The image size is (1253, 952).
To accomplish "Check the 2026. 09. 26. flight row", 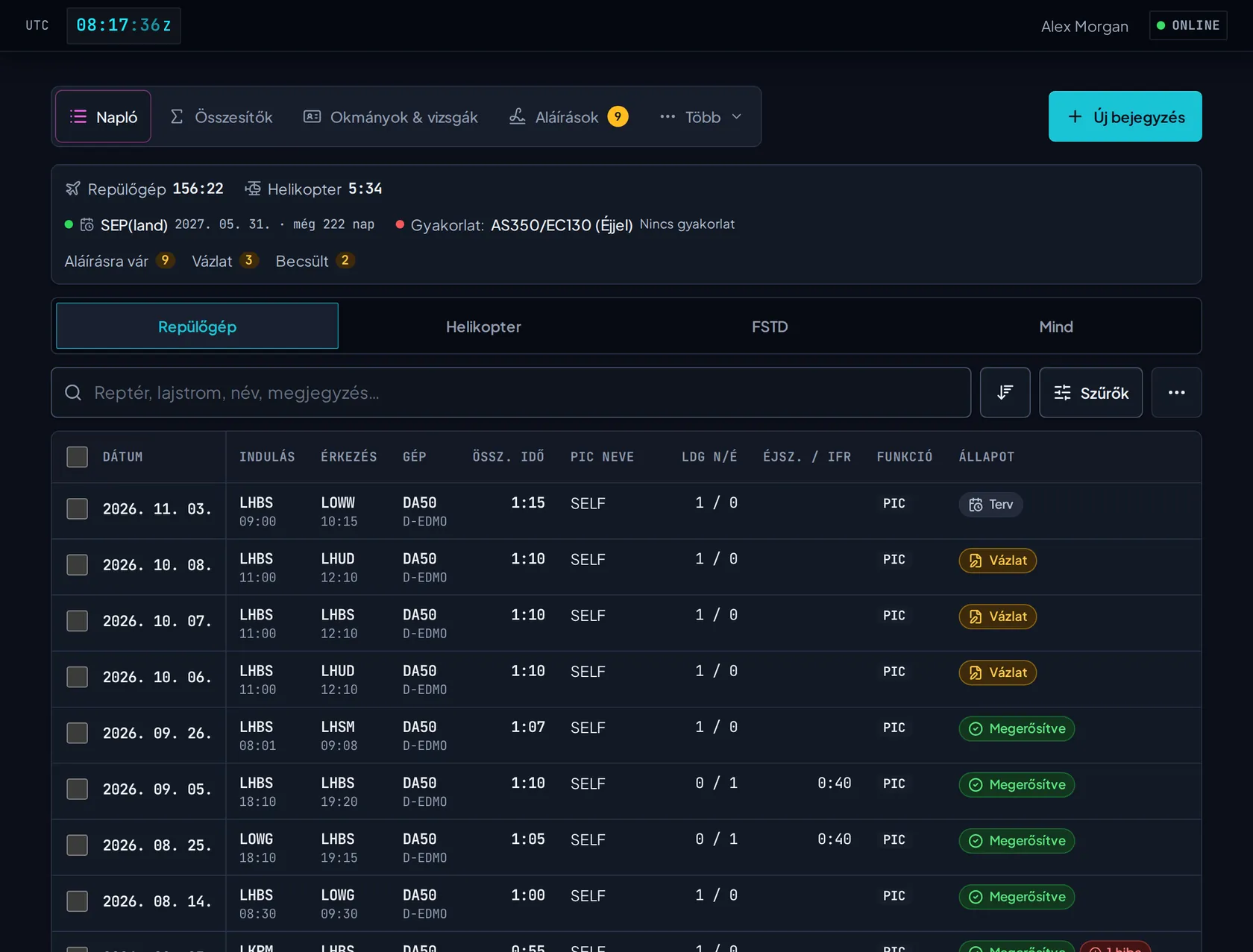I will pyautogui.click(x=77, y=733).
